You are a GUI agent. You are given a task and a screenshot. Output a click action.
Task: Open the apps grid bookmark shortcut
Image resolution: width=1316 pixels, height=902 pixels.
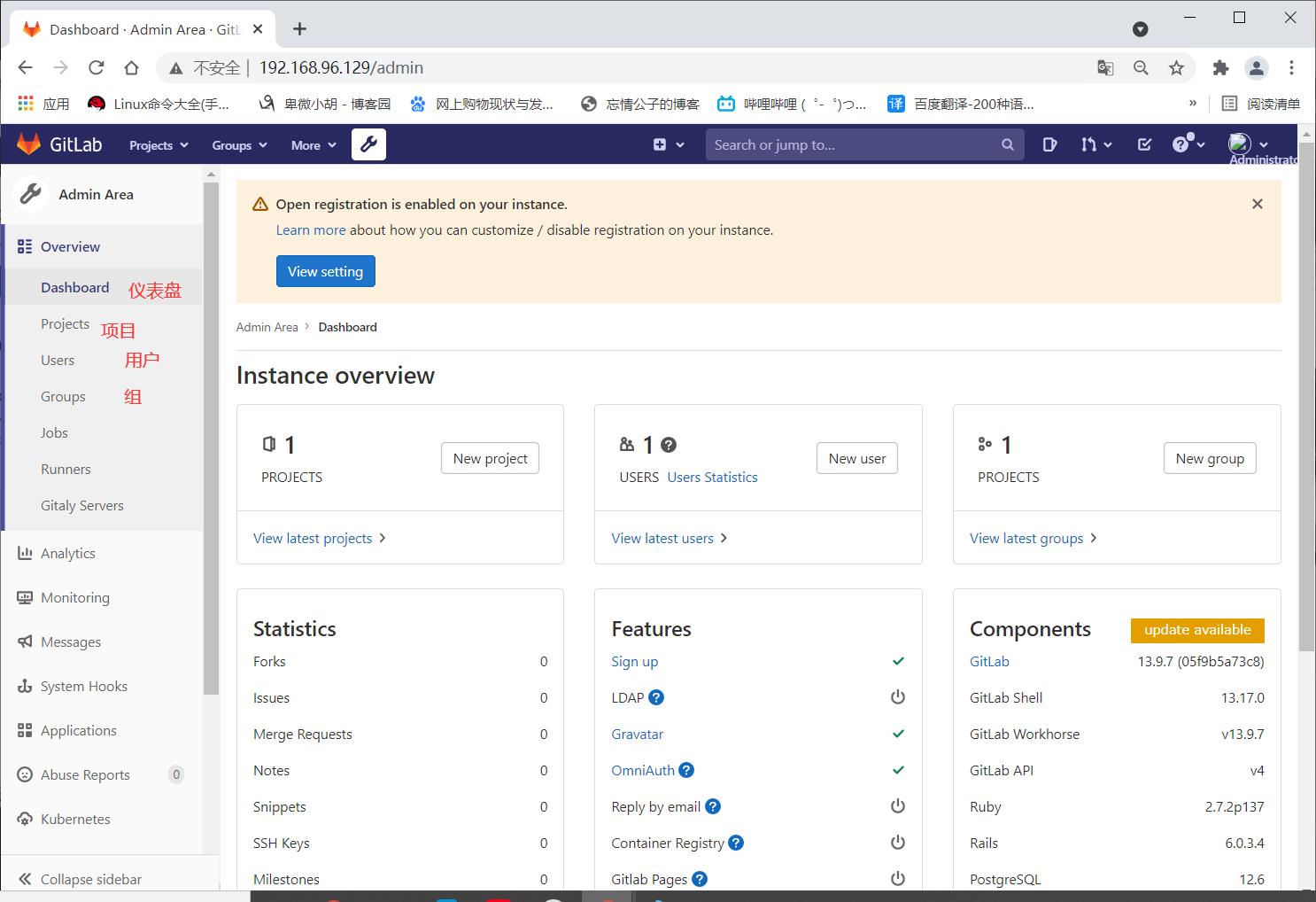tap(43, 104)
